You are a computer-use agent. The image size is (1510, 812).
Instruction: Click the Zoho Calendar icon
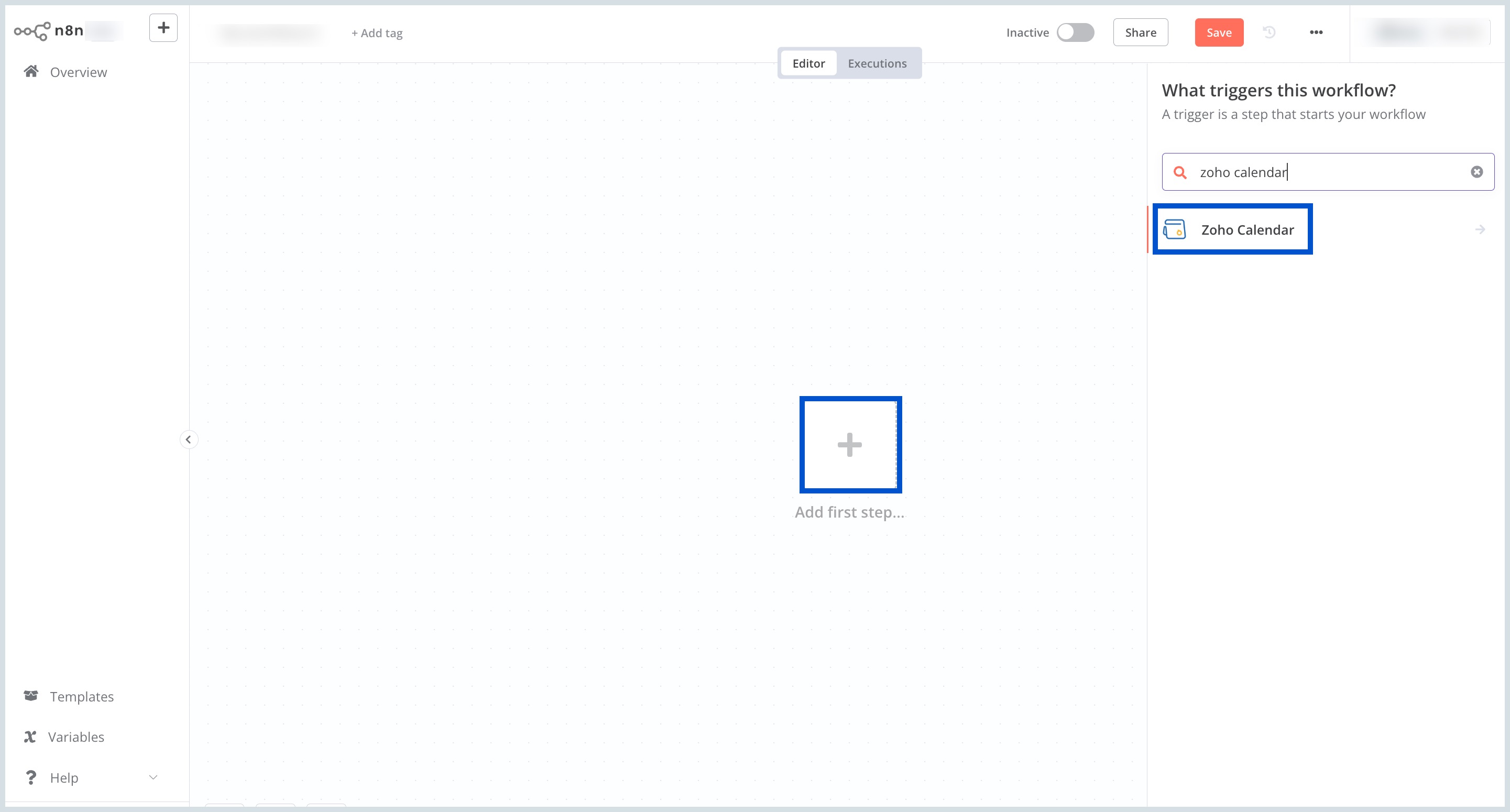[x=1174, y=229]
